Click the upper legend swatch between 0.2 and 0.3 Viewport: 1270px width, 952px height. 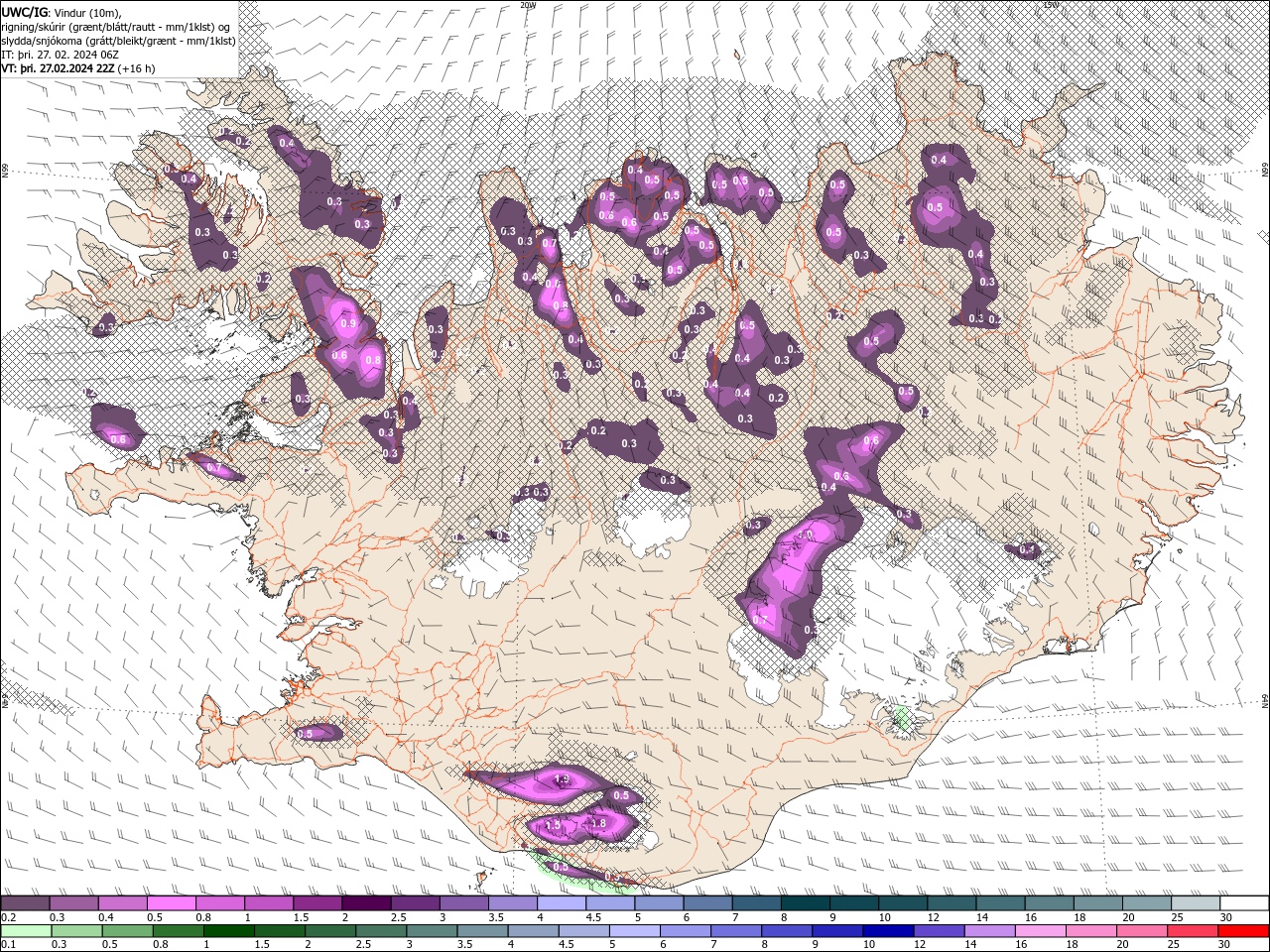tap(25, 903)
